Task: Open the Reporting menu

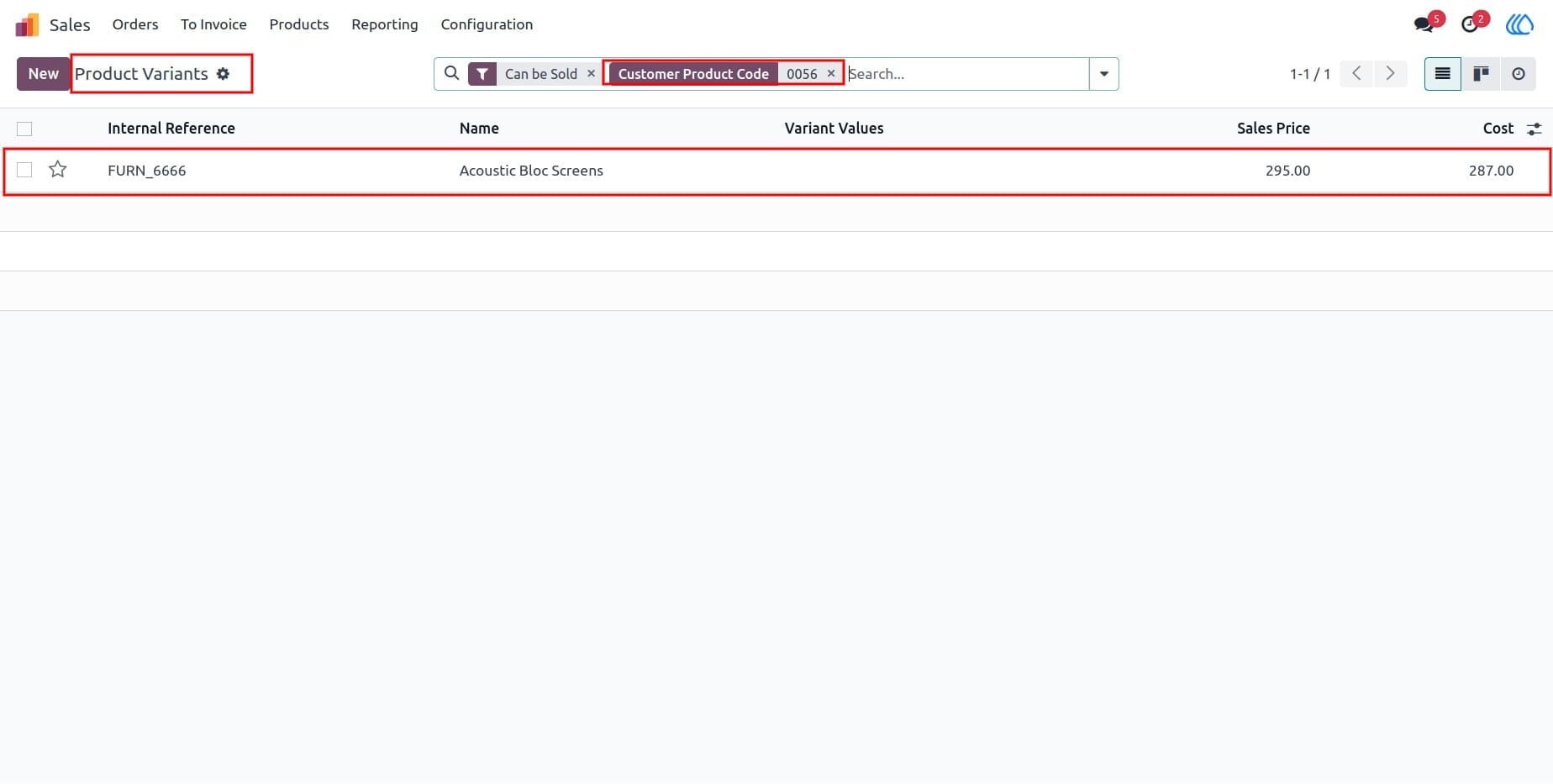Action: pyautogui.click(x=385, y=24)
